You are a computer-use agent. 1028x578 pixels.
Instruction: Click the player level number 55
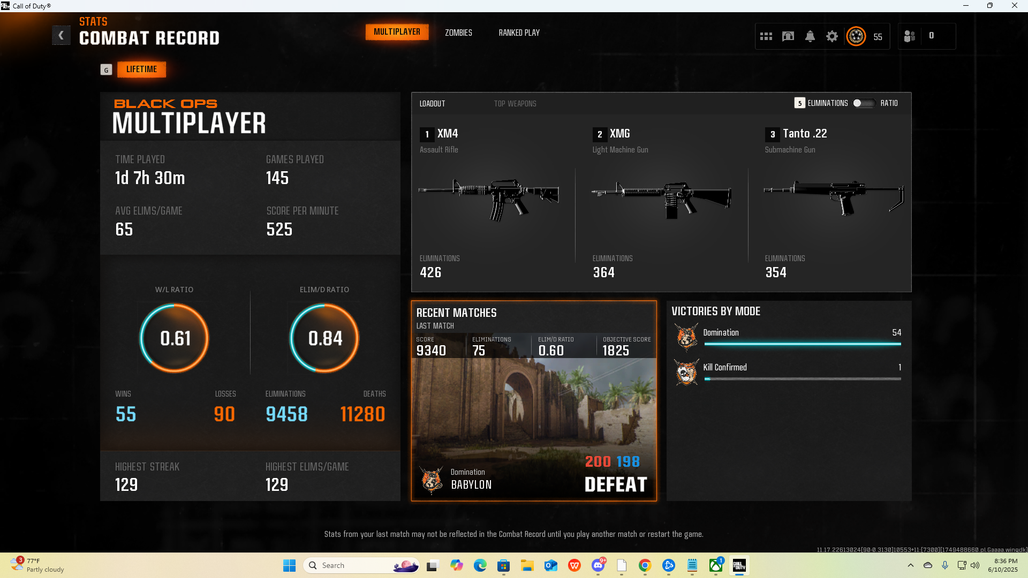[877, 37]
